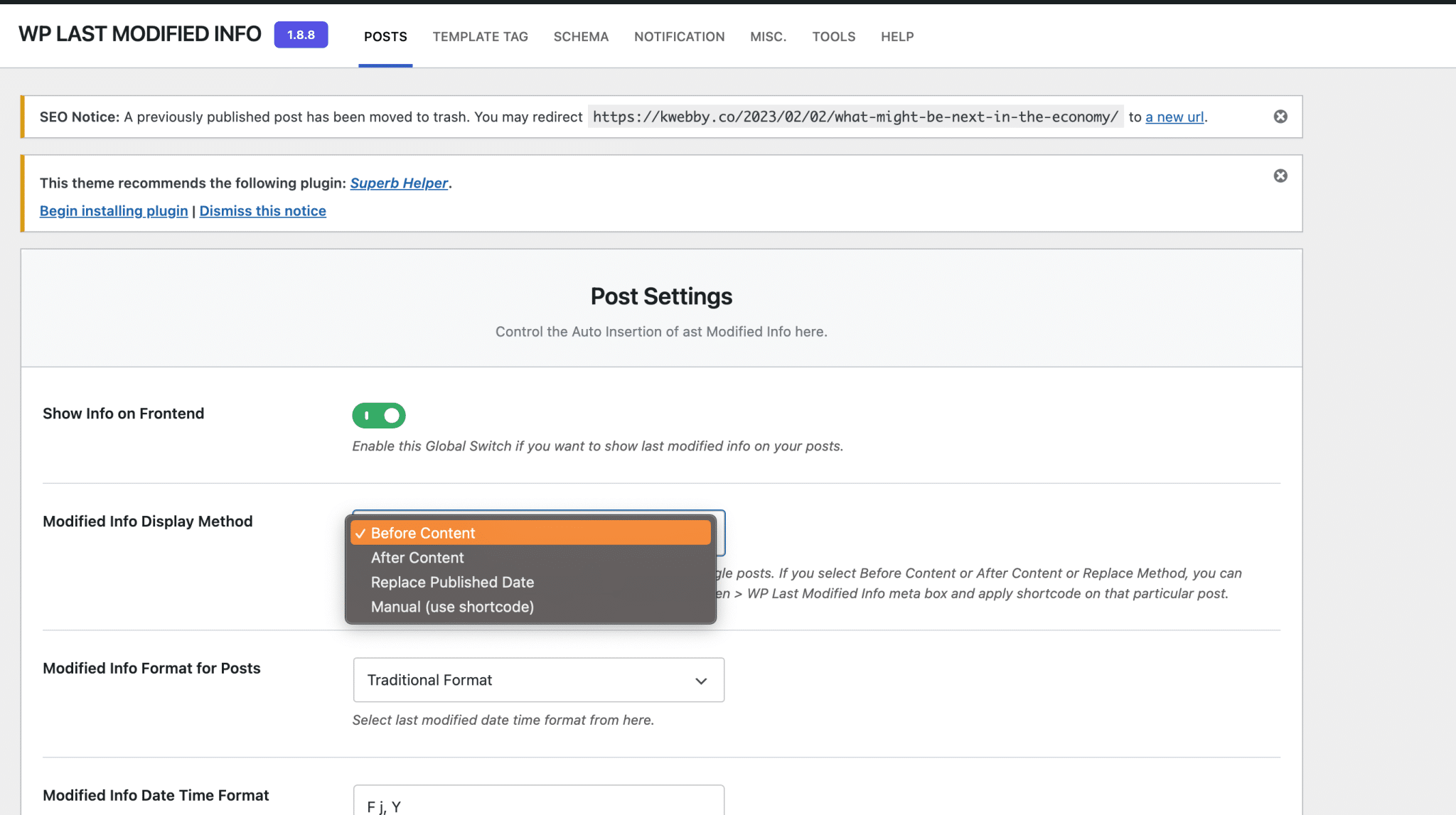The height and width of the screenshot is (815, 1456).
Task: Switch to the TEMPLATE TAG tab
Action: [480, 36]
